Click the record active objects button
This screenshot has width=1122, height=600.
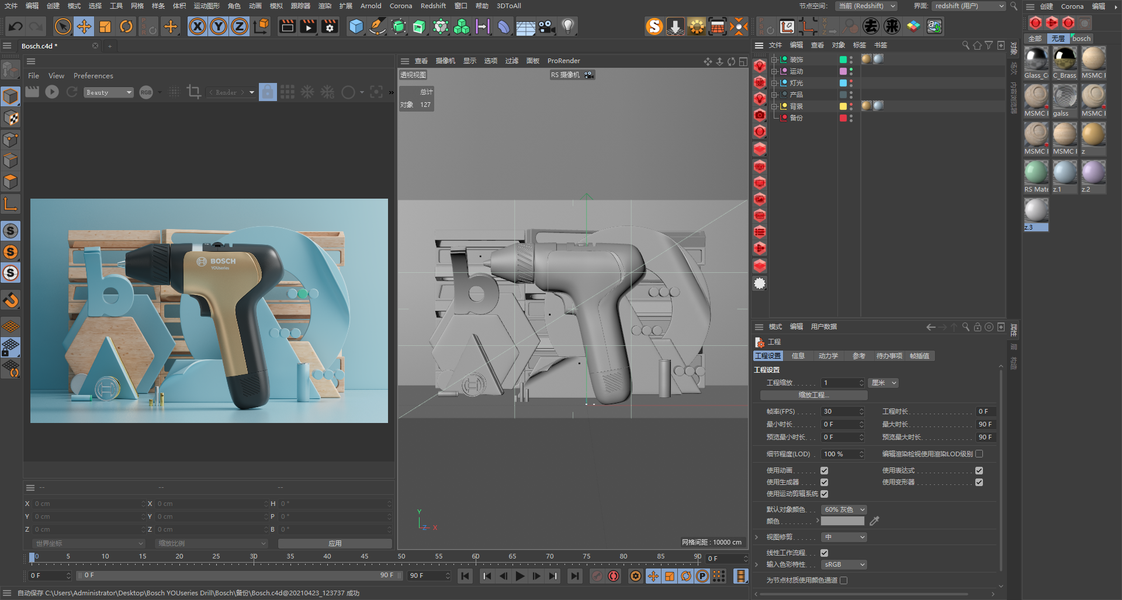coord(597,576)
